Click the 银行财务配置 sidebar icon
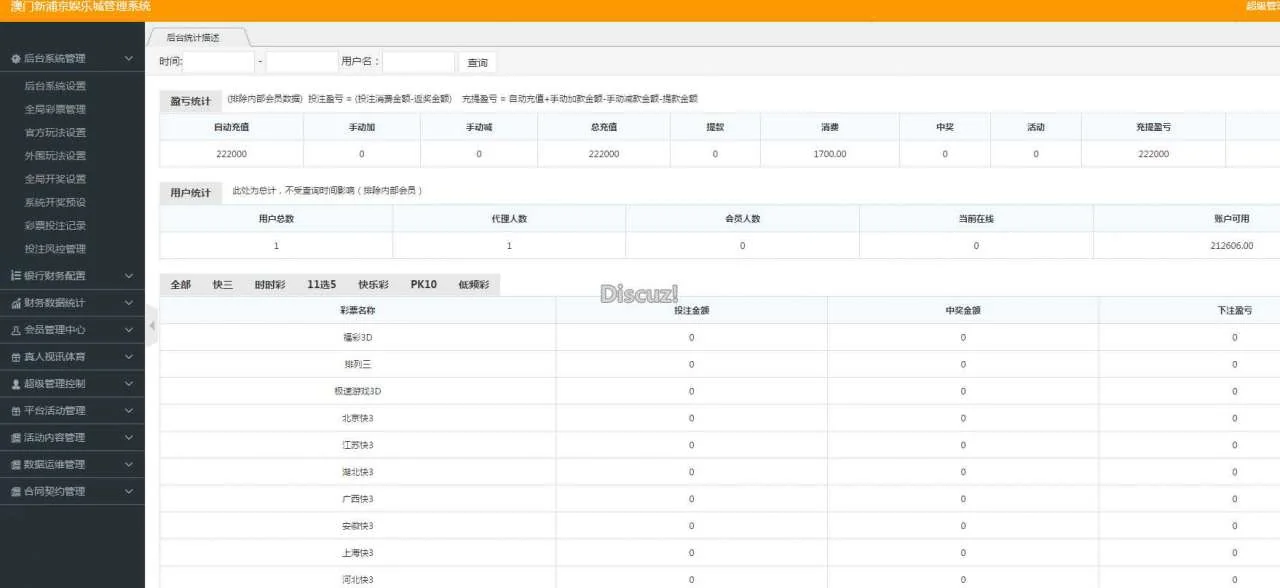This screenshot has width=1280, height=588. click(x=15, y=276)
